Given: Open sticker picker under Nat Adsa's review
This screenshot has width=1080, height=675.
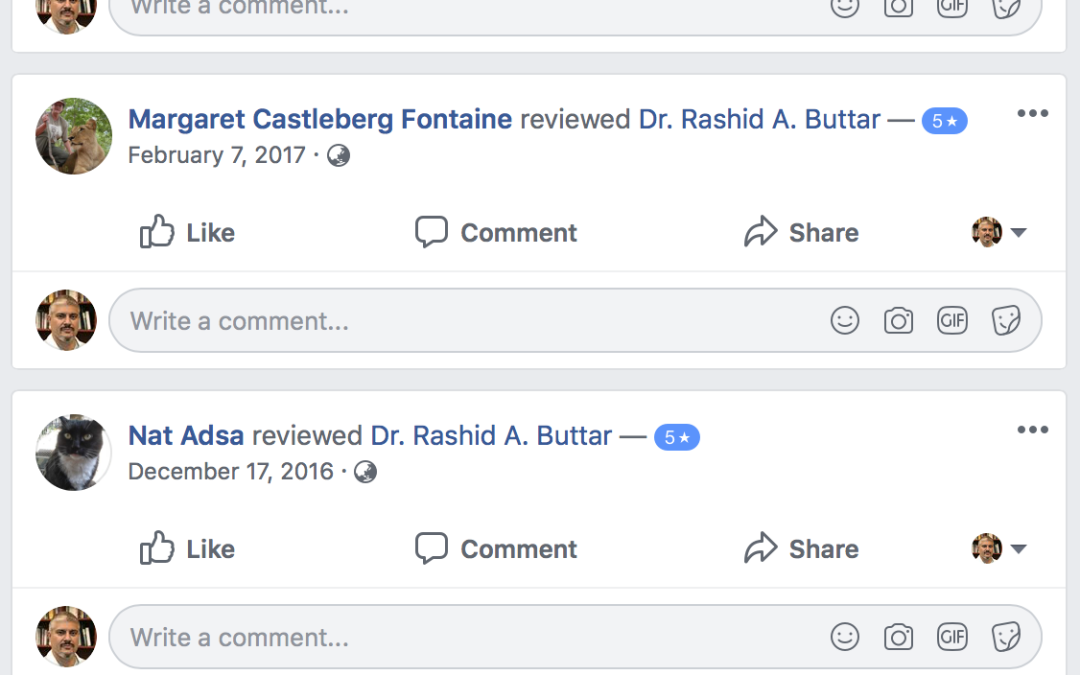Looking at the screenshot, I should click(x=1005, y=637).
